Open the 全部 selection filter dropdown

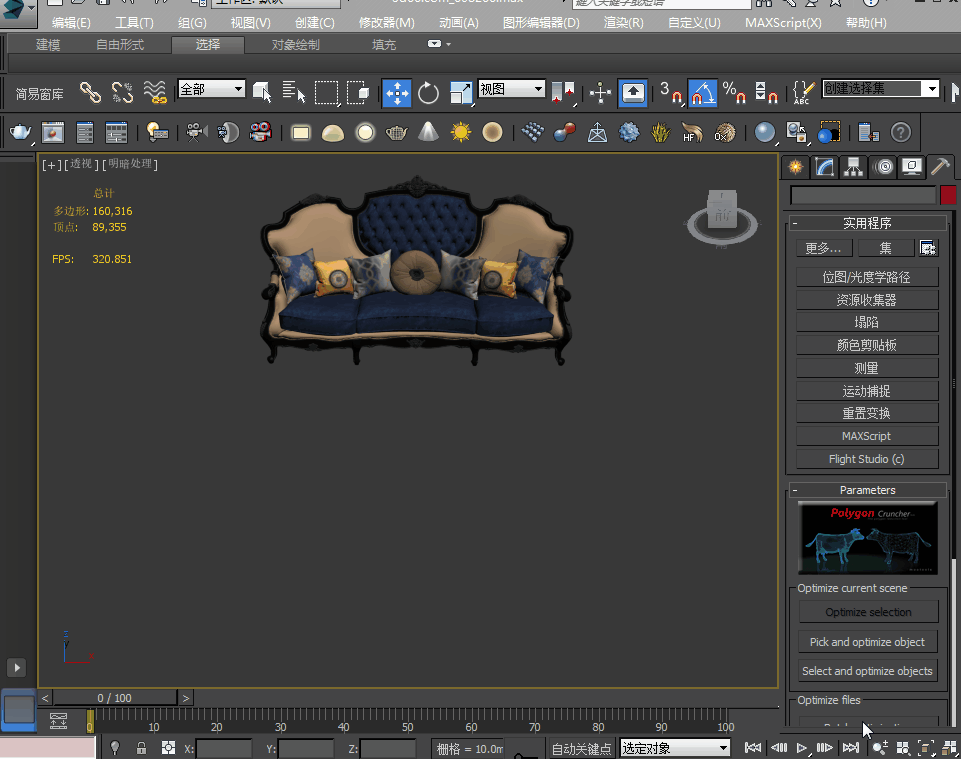tap(211, 89)
